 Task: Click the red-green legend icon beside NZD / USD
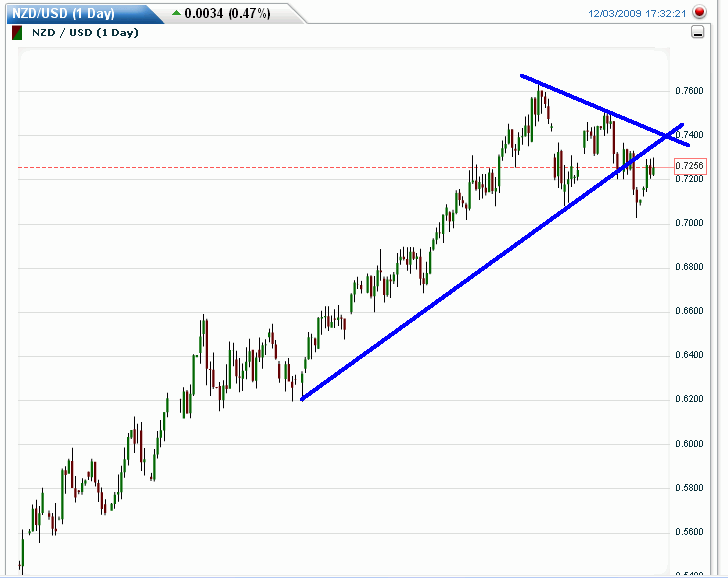coord(17,33)
